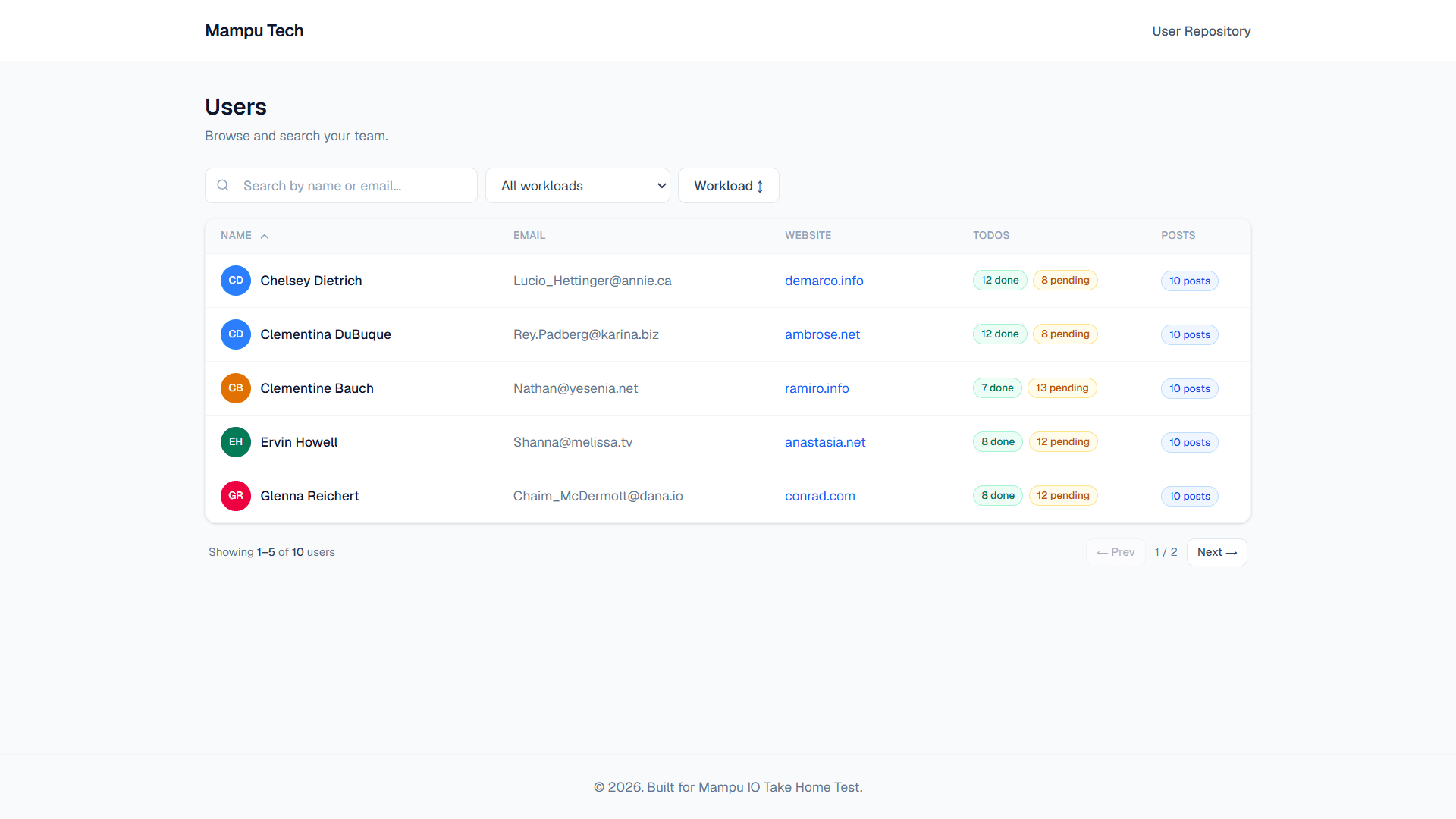
Task: Click Clementina DuBuque's 10 posts badge
Action: tap(1189, 335)
